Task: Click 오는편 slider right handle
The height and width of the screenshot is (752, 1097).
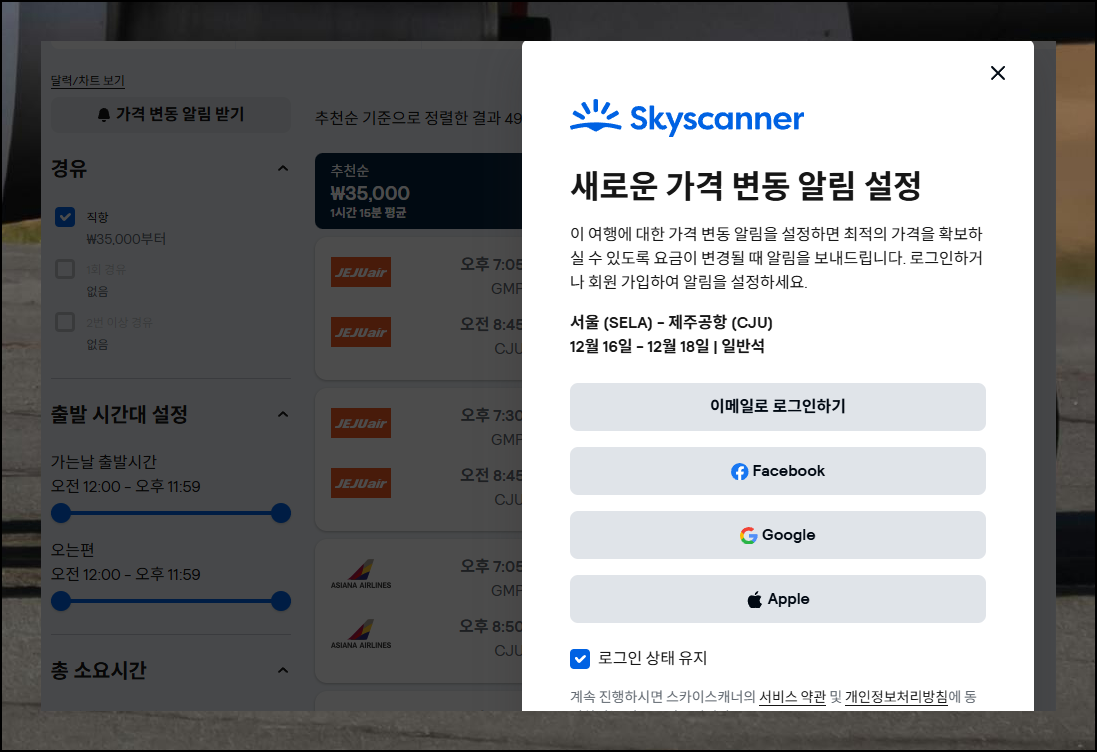Action: click(281, 601)
